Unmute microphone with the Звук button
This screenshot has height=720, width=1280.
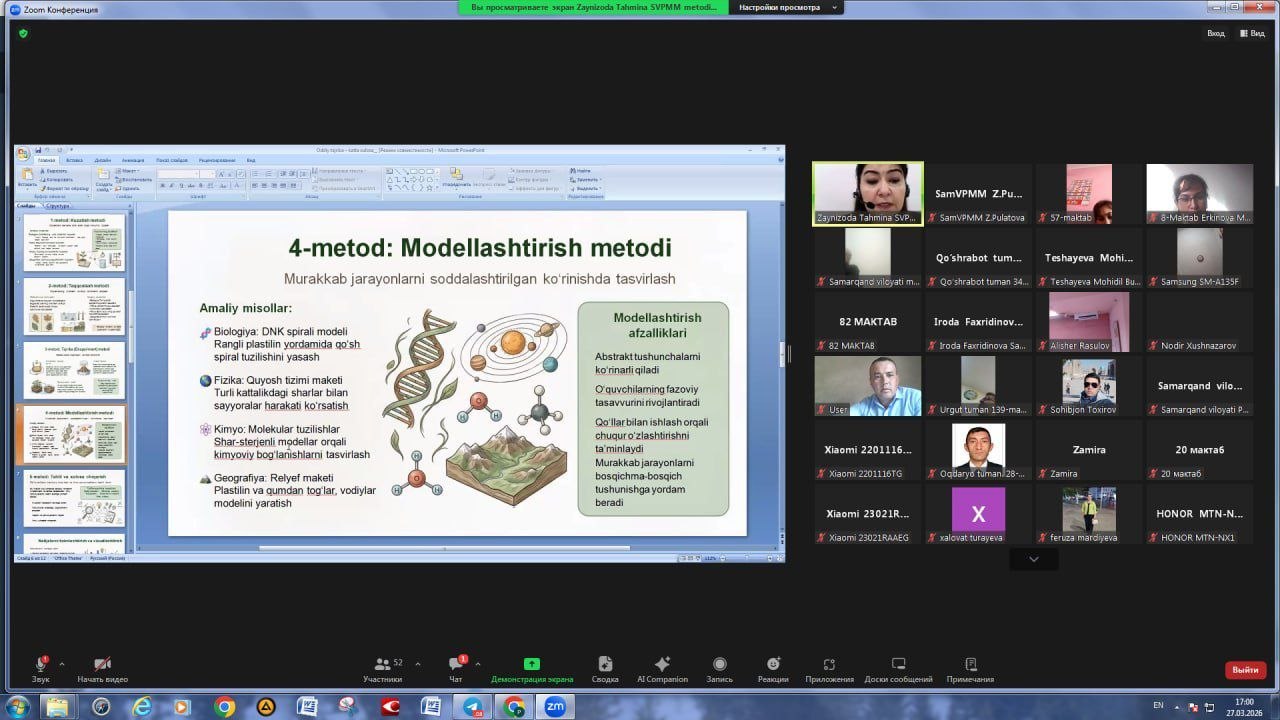point(41,667)
